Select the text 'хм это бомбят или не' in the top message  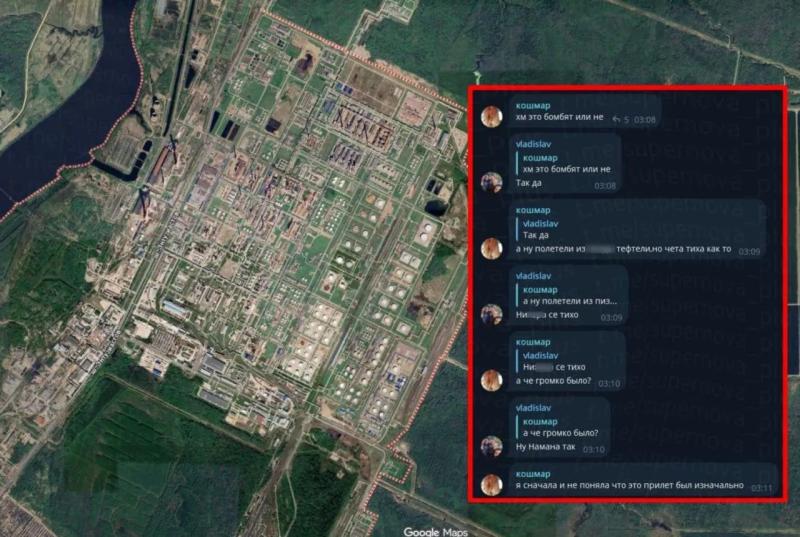560,117
